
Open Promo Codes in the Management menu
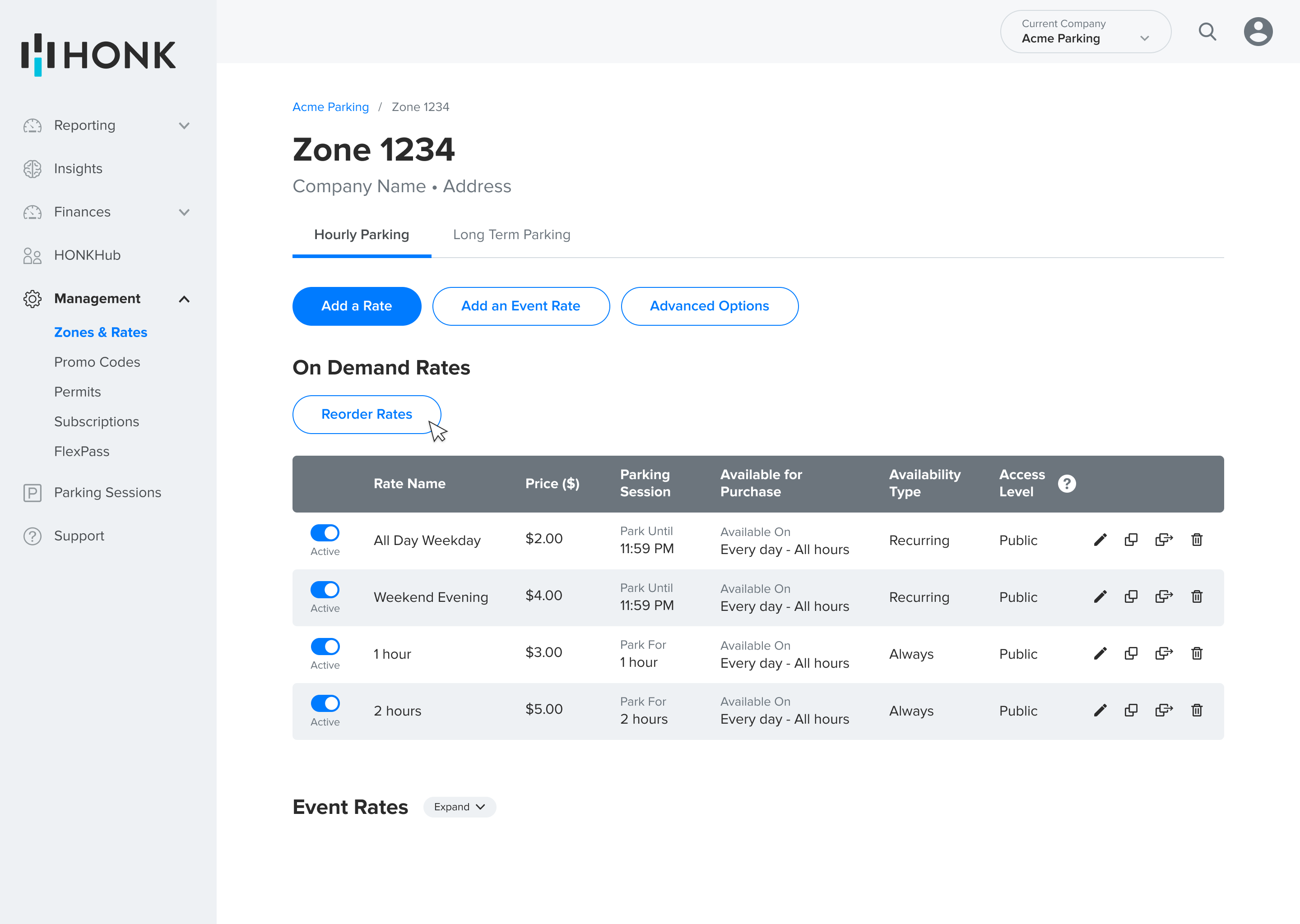[x=97, y=362]
